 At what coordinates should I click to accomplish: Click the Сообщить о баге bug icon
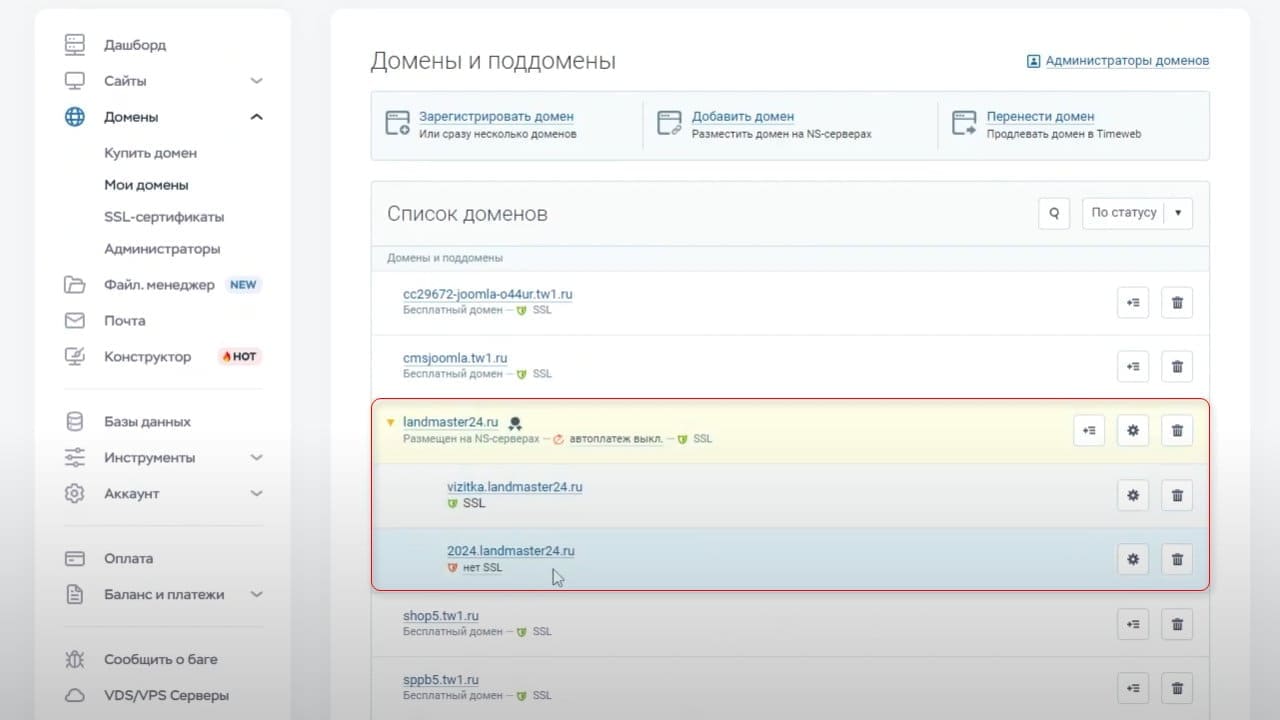[75, 660]
